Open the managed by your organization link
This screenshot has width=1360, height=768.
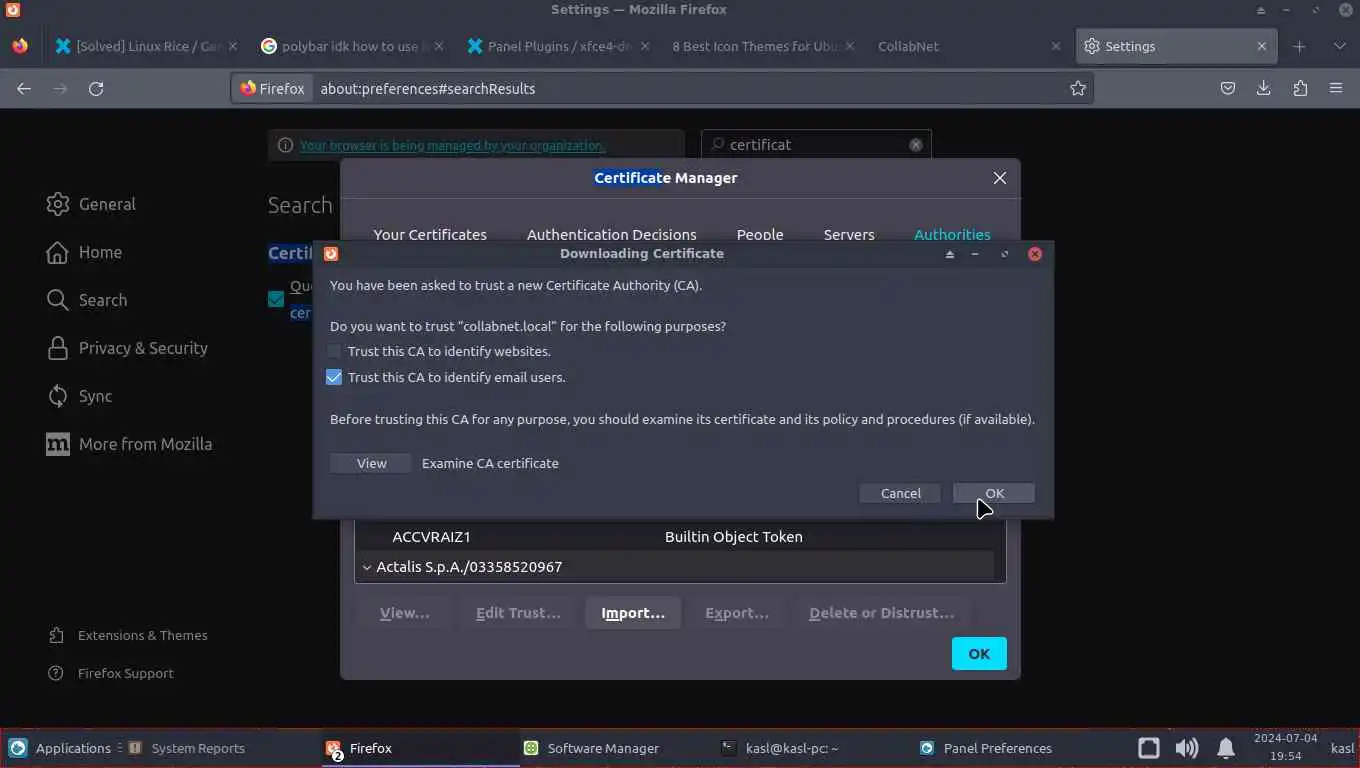click(452, 145)
